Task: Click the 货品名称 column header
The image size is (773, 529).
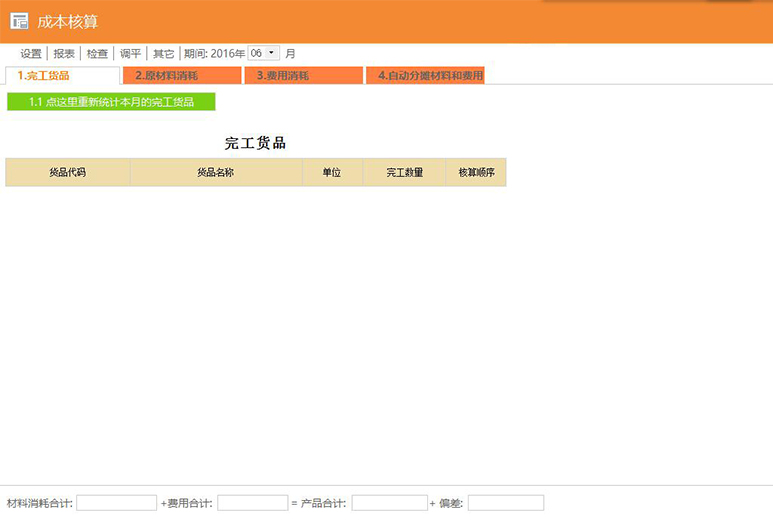Action: click(216, 172)
